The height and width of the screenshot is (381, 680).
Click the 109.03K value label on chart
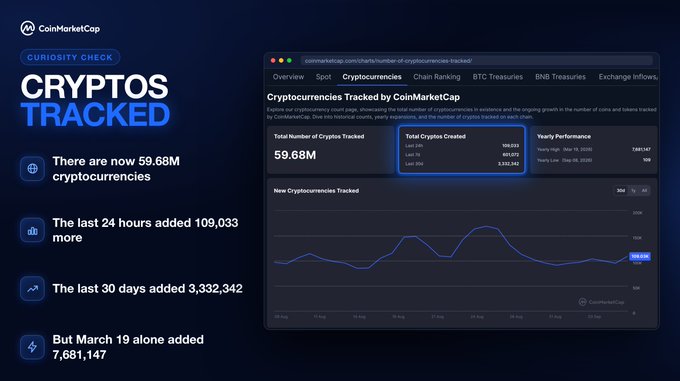click(640, 257)
